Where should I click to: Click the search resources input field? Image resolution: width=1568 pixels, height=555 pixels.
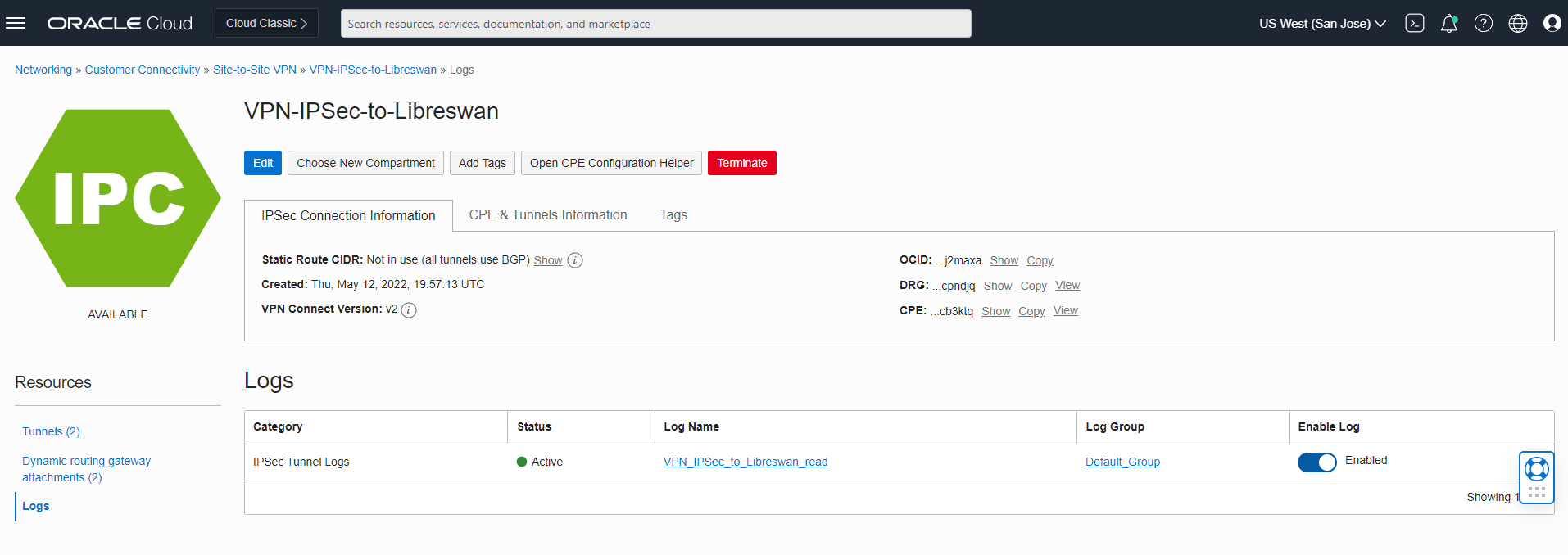click(655, 23)
